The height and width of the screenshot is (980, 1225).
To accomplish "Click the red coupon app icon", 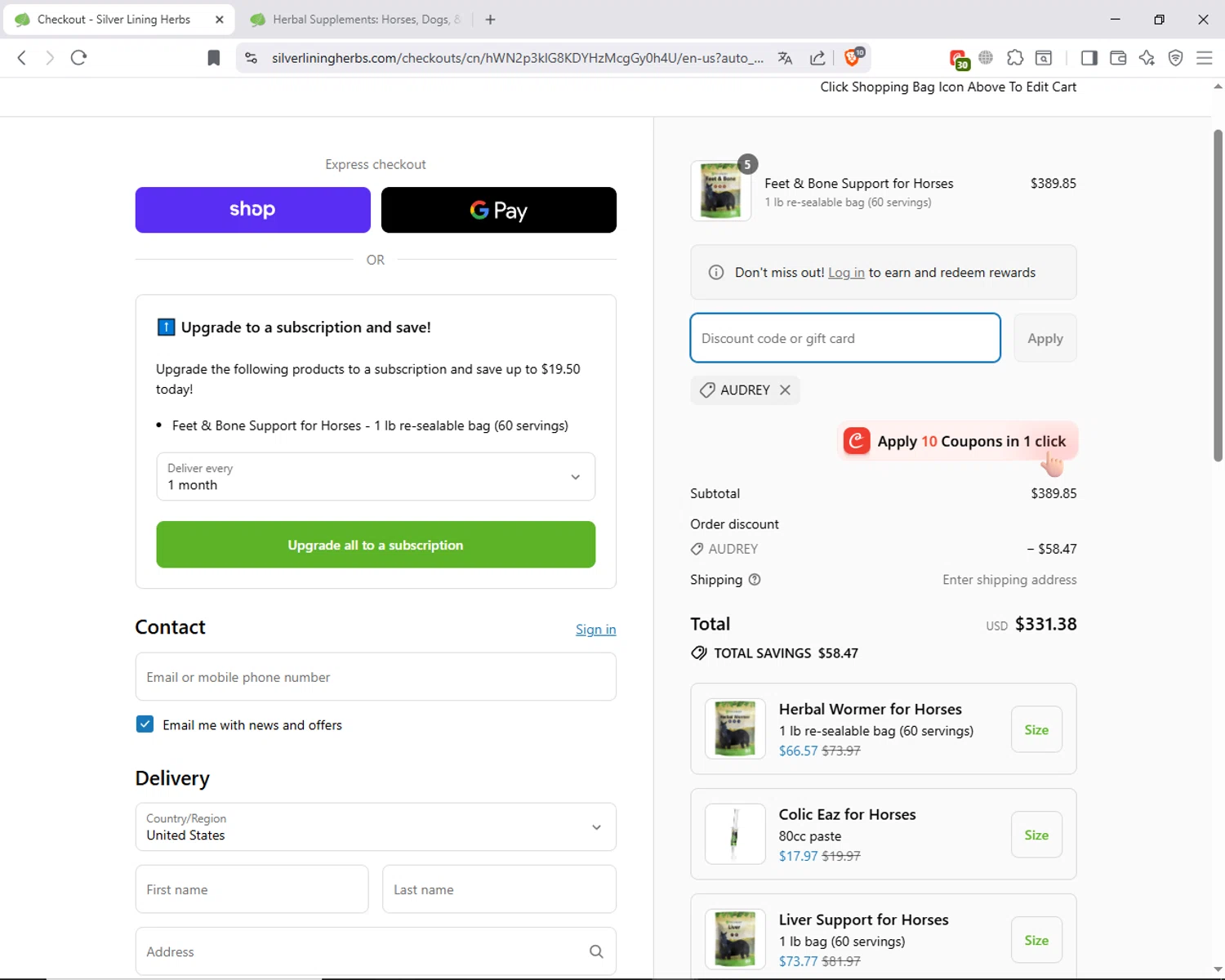I will pos(857,441).
